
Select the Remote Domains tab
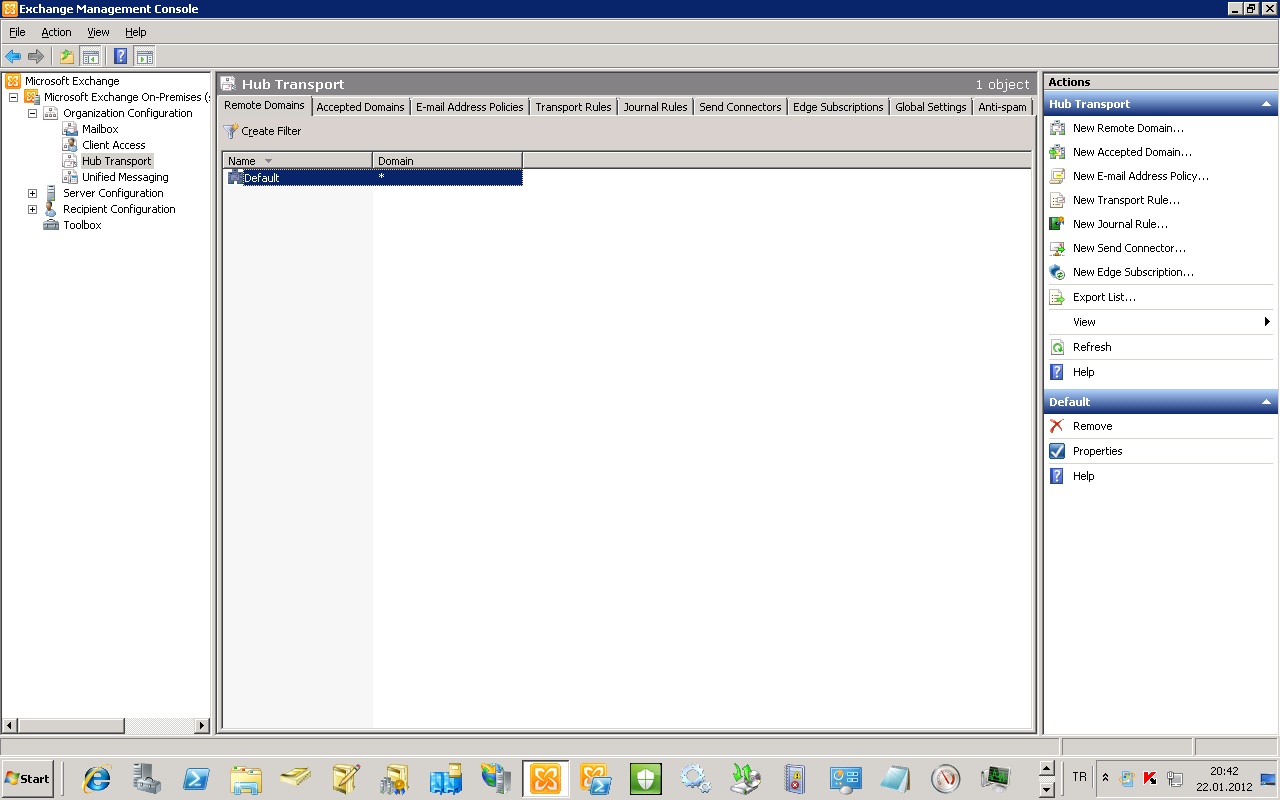(x=264, y=105)
